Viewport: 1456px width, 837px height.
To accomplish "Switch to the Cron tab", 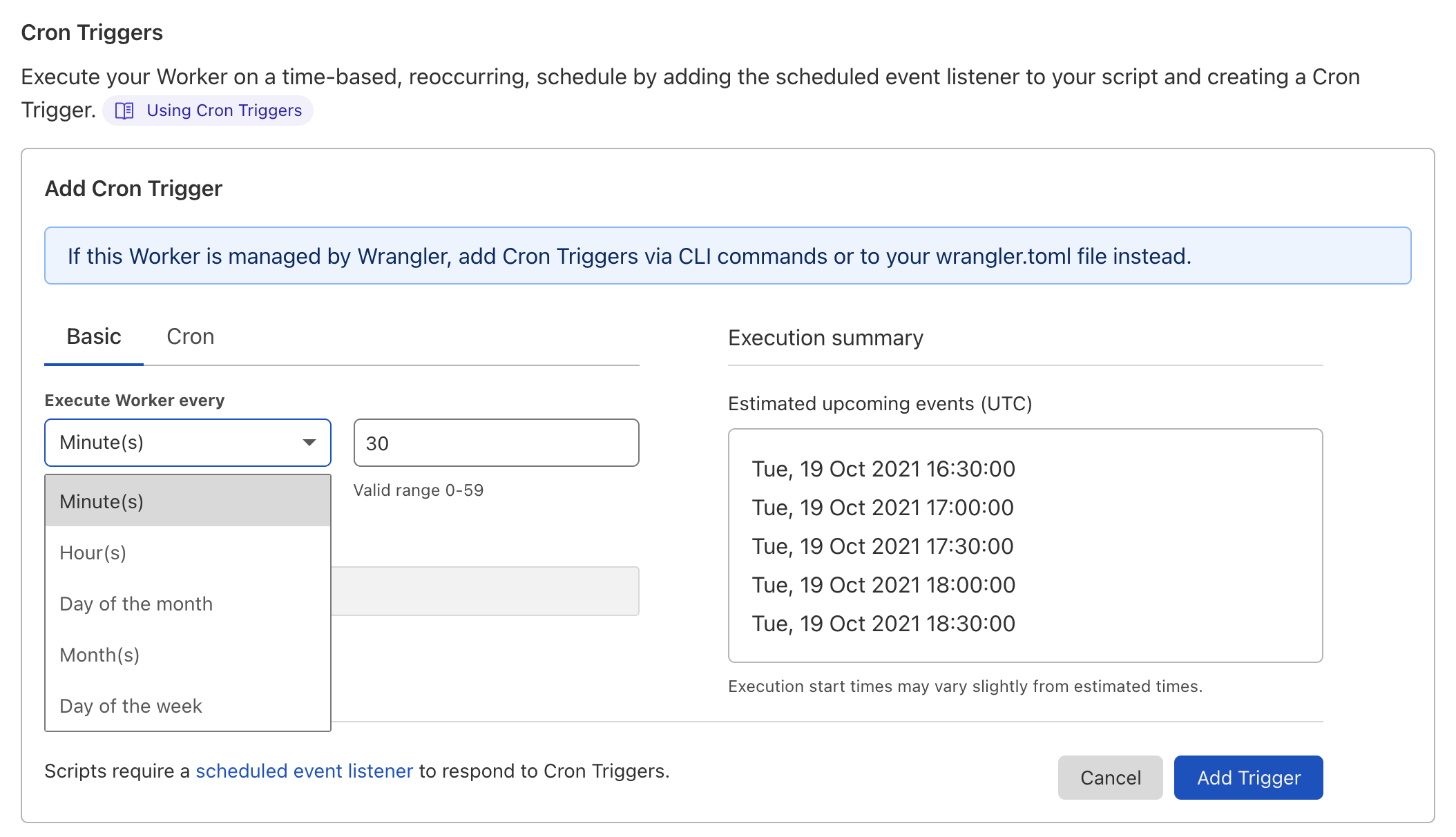I will point(190,337).
